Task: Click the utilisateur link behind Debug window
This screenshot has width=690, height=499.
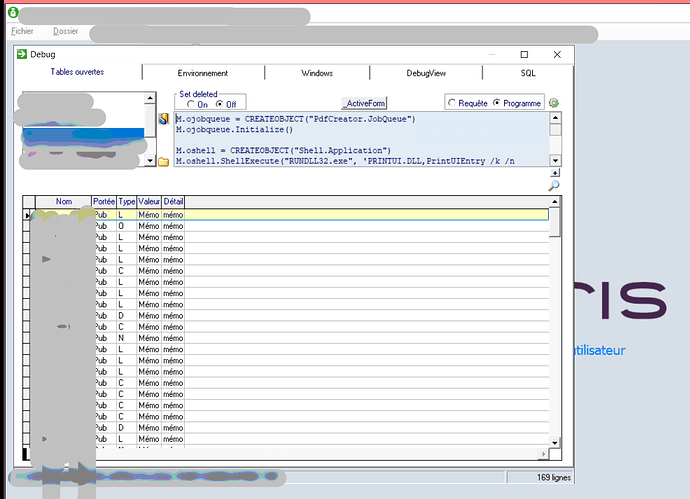Action: click(x=600, y=350)
